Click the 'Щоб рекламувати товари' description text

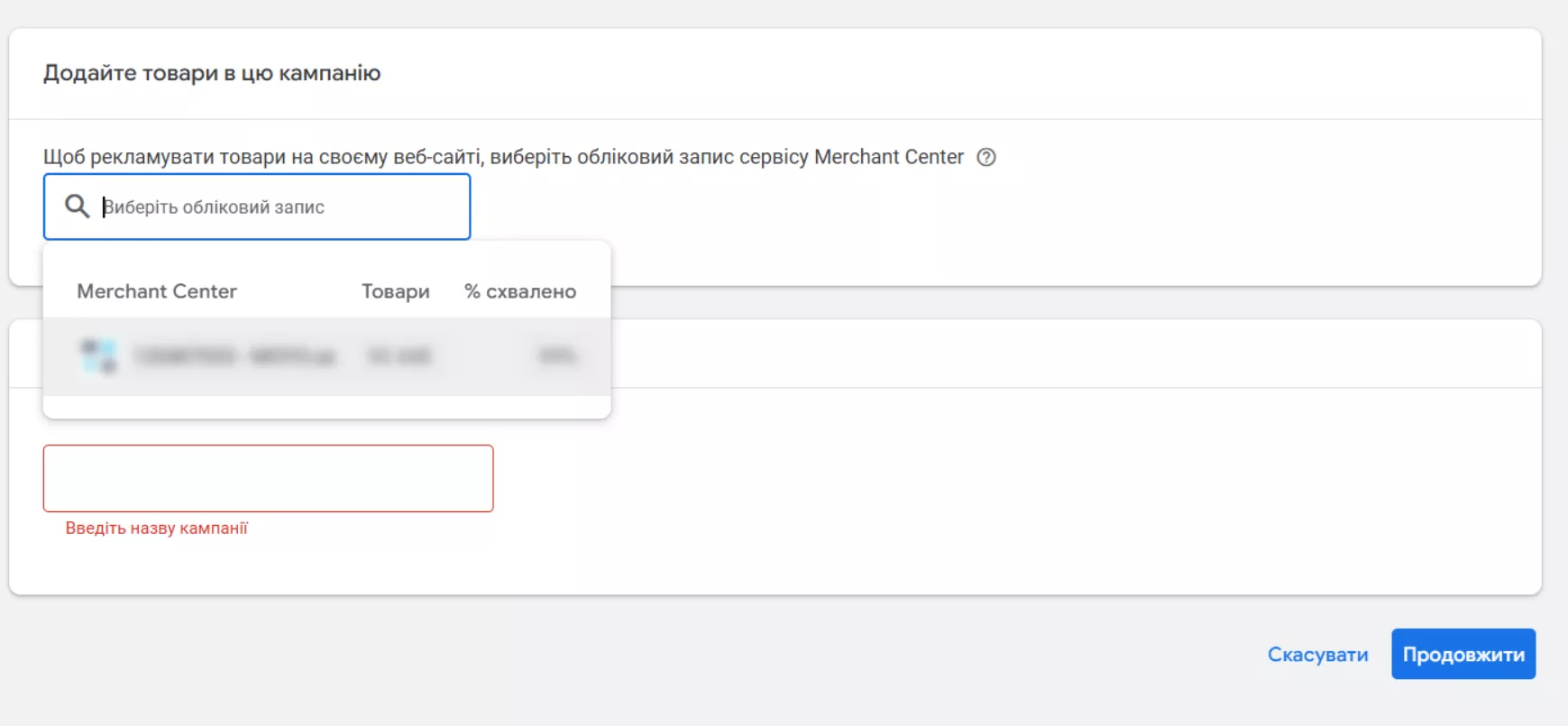pos(503,157)
